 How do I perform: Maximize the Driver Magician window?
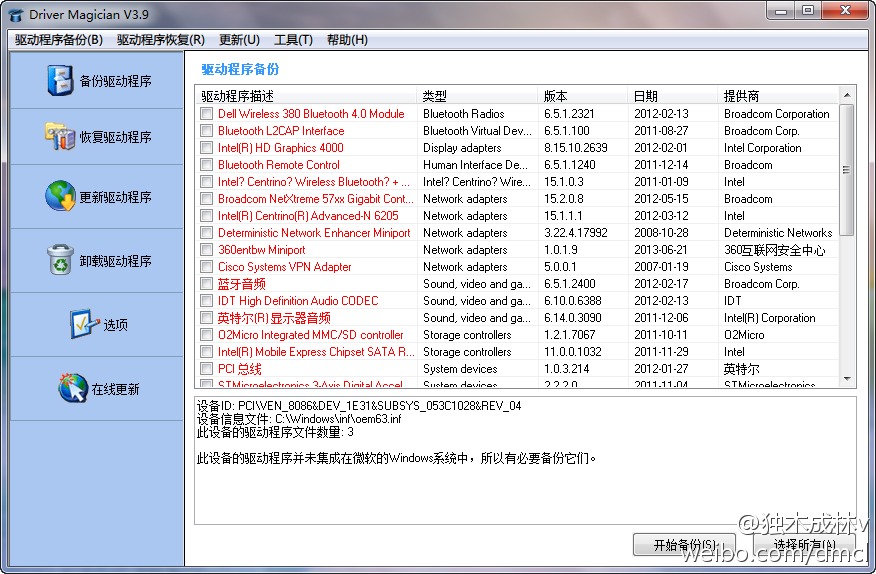pos(808,11)
